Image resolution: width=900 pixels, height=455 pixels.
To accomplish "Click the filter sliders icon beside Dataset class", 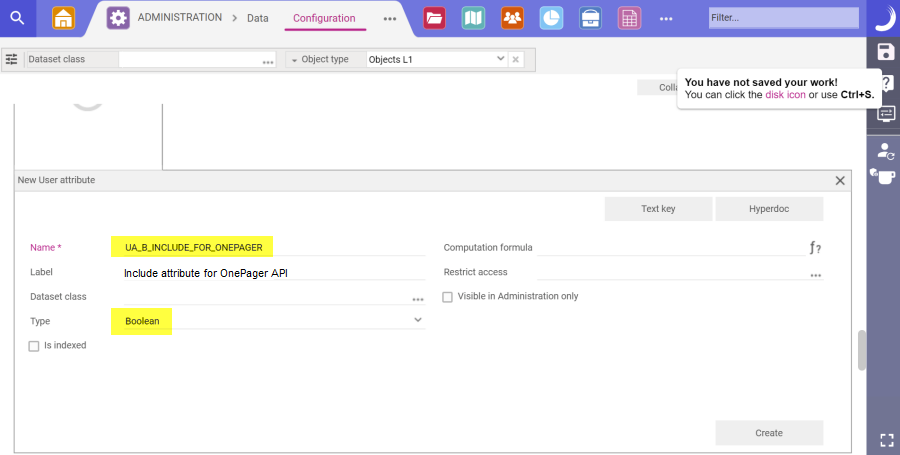I will [11, 59].
